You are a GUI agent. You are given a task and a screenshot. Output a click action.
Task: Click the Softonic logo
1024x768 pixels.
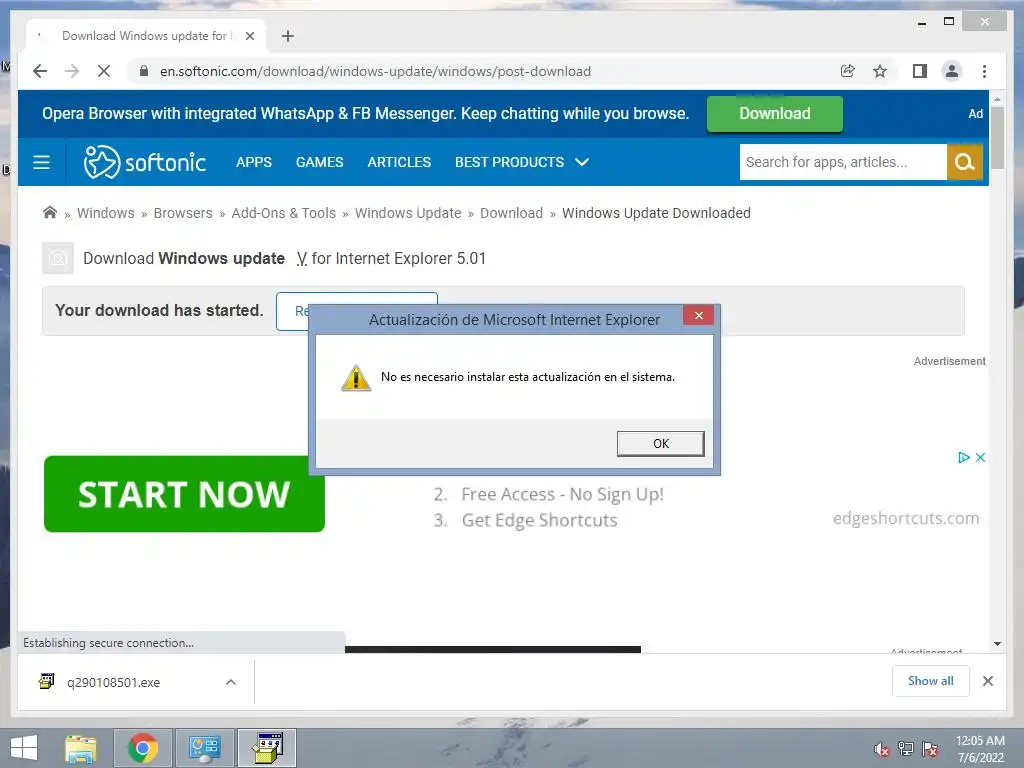(145, 162)
